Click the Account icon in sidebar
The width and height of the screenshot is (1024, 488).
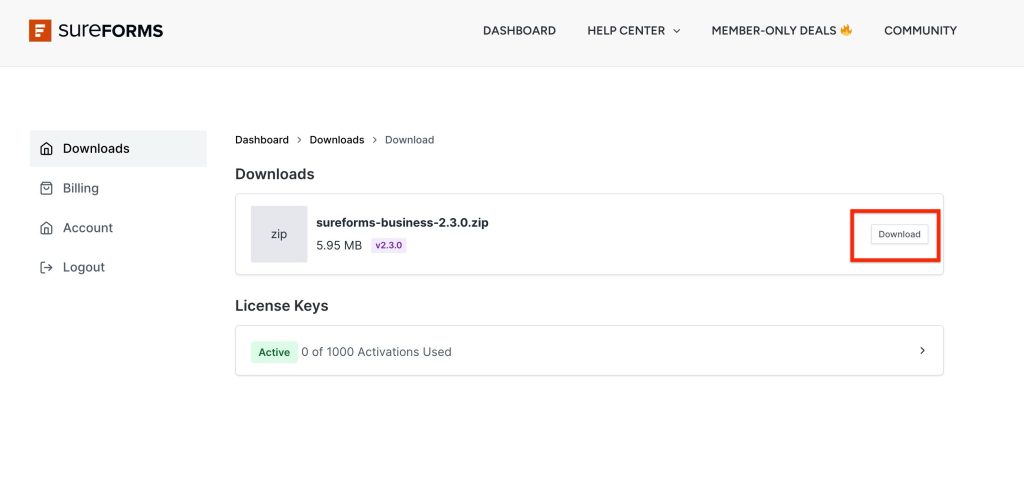click(46, 228)
